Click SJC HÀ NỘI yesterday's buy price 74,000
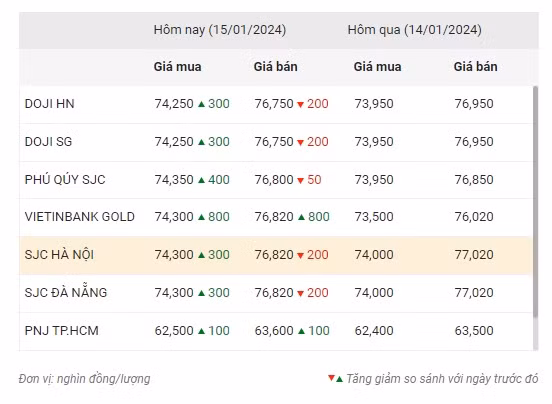Image resolution: width=552 pixels, height=404 pixels. tap(374, 255)
